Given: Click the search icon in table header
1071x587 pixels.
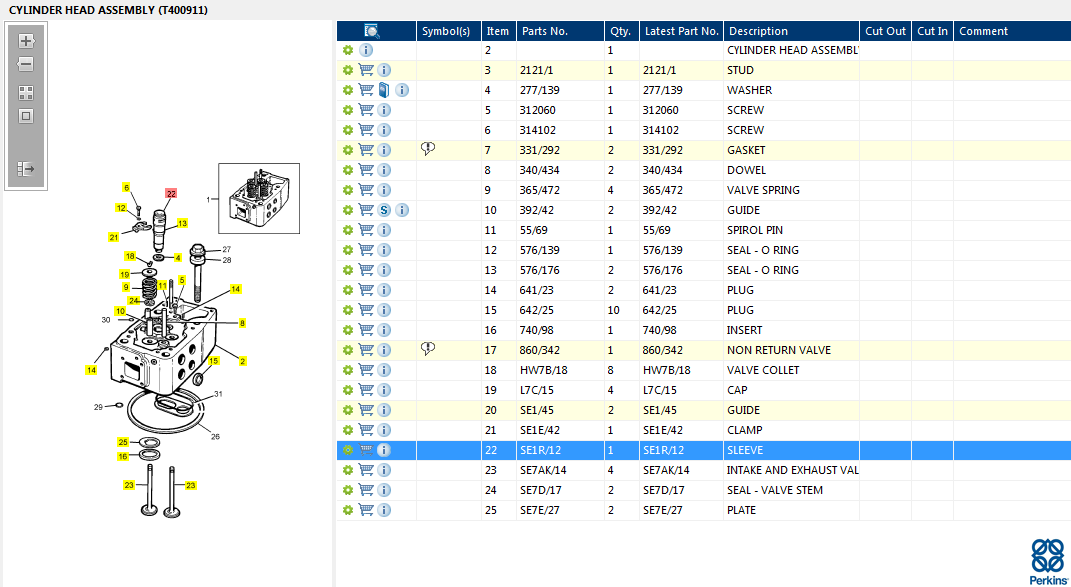Looking at the screenshot, I should [x=371, y=31].
